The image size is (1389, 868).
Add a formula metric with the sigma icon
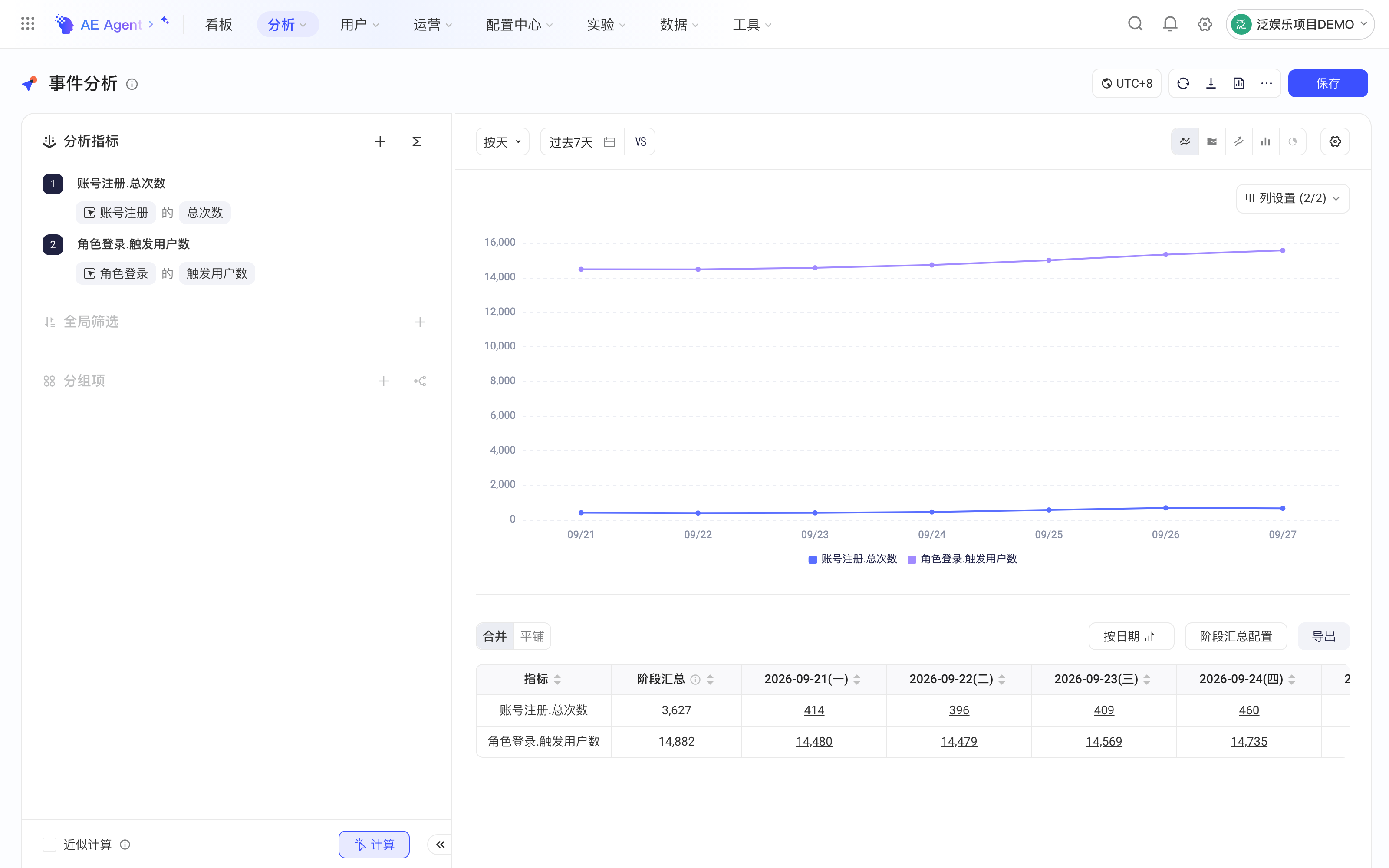coord(417,141)
